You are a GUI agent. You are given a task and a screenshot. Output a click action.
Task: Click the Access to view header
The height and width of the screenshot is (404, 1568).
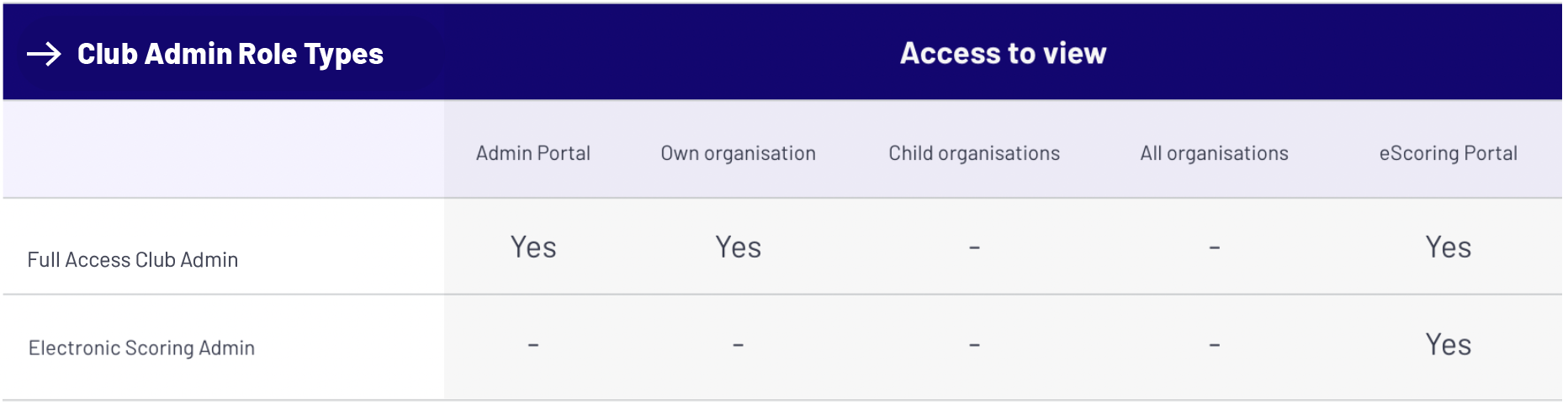click(x=1003, y=54)
